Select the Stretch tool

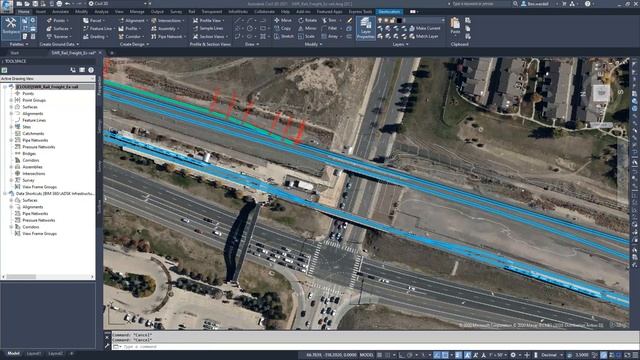click(284, 36)
